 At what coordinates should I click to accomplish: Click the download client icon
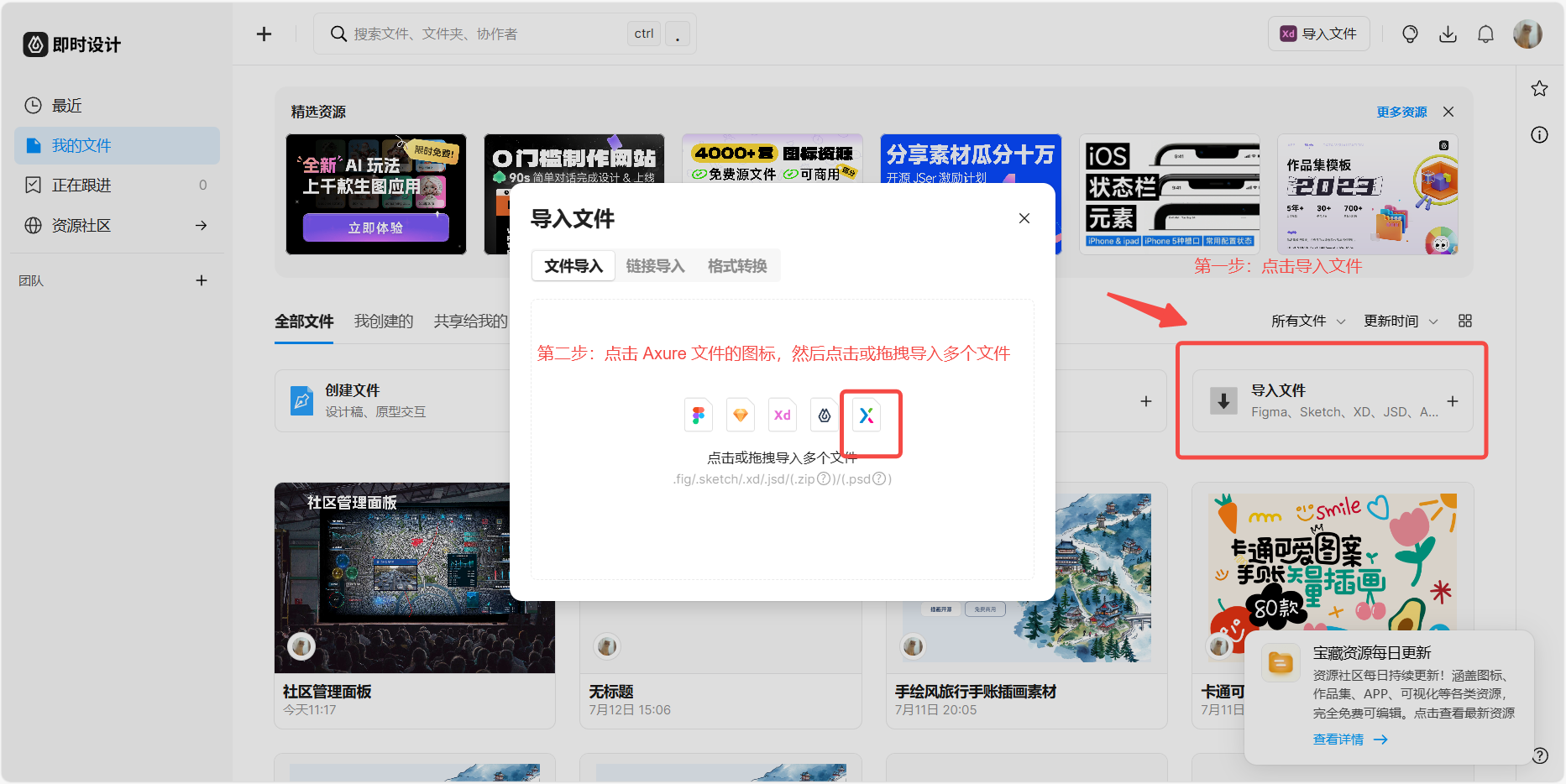point(1448,34)
